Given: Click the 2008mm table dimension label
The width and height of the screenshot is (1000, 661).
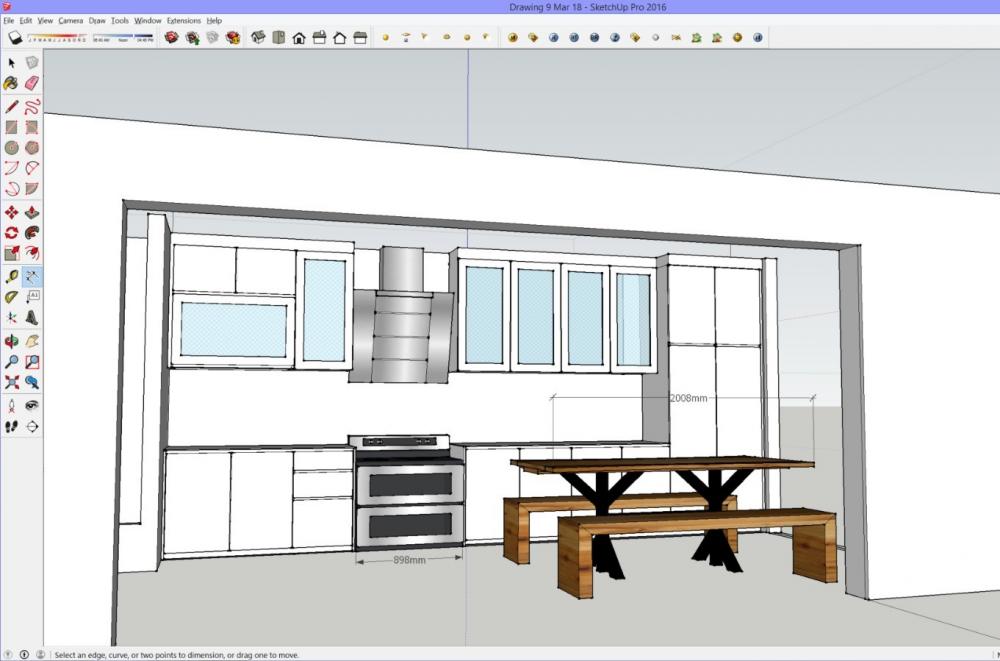Looking at the screenshot, I should 689,397.
